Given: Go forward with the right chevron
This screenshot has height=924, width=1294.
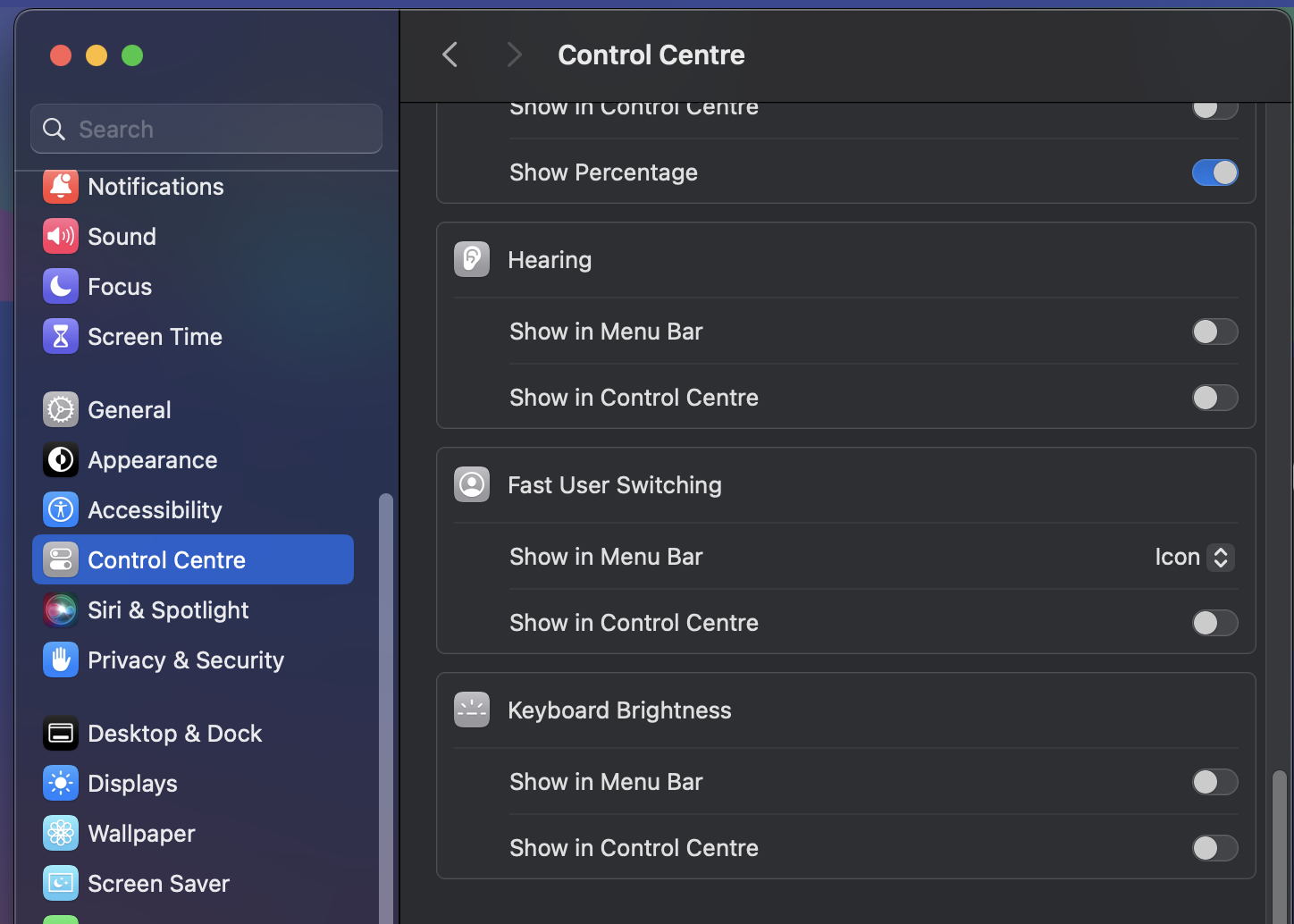Looking at the screenshot, I should (514, 55).
